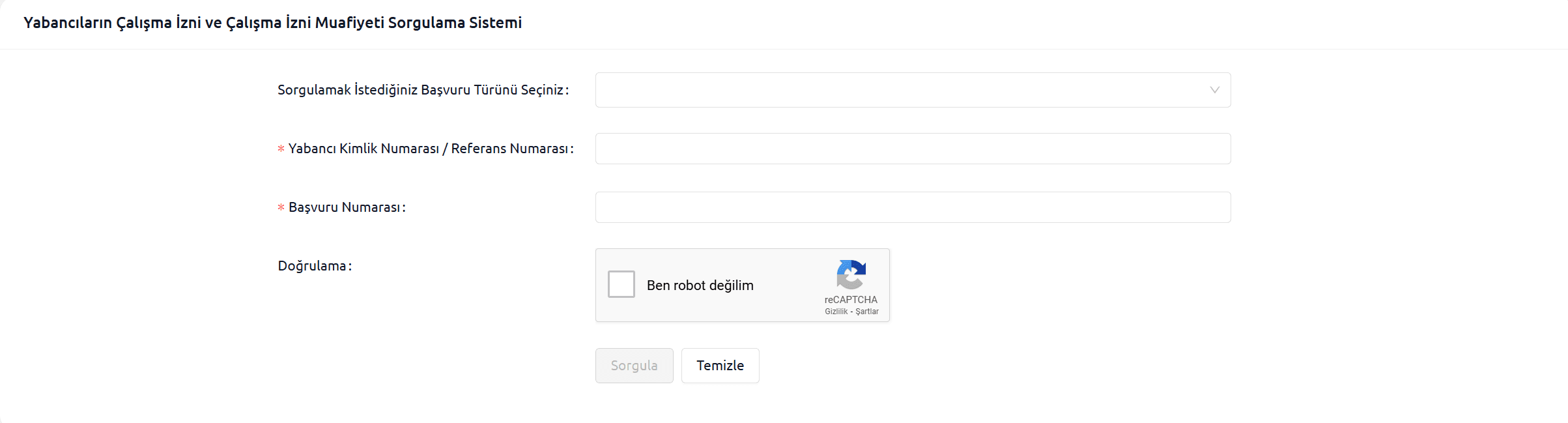
Task: Click the "reCAPTCHA" text under the logo
Action: pyautogui.click(x=851, y=300)
